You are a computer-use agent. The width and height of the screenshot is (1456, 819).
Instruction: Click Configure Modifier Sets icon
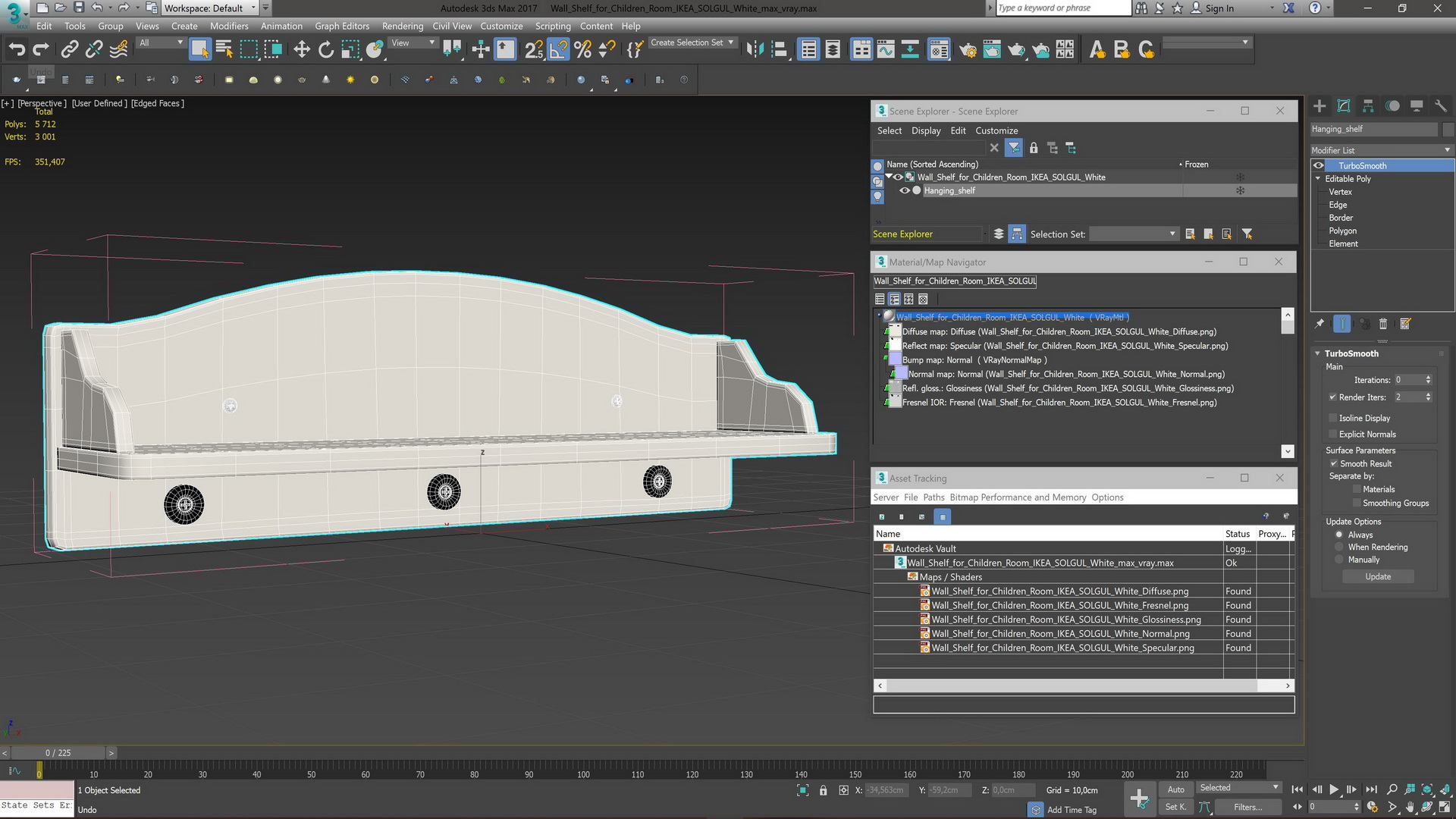click(1405, 324)
